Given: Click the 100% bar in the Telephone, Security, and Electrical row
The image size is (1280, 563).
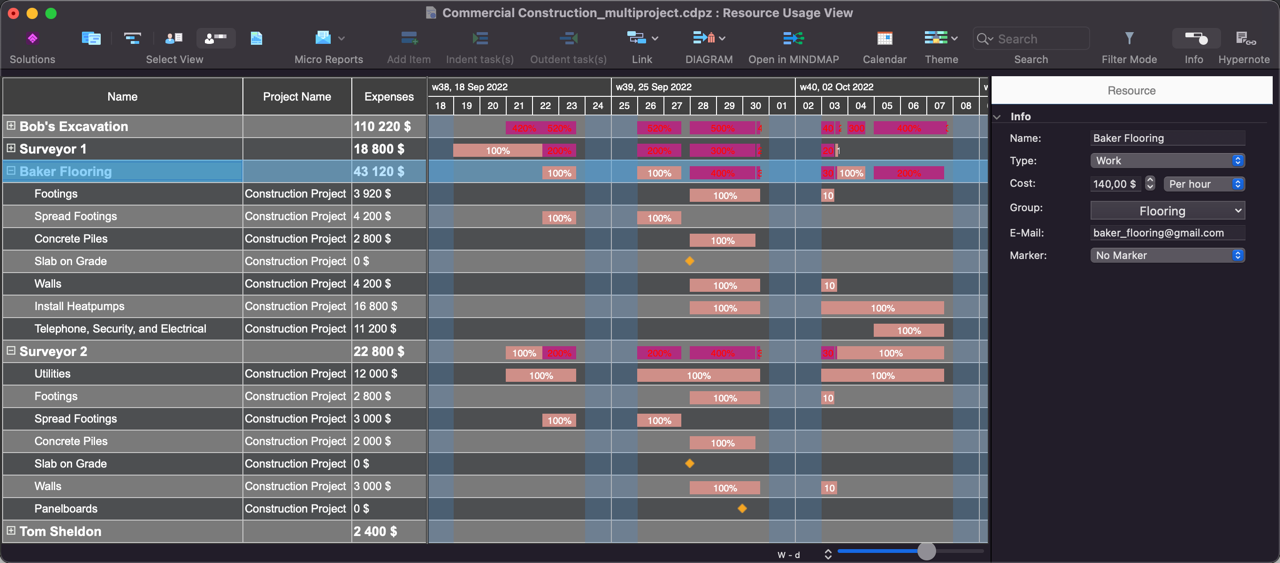Looking at the screenshot, I should tap(909, 330).
